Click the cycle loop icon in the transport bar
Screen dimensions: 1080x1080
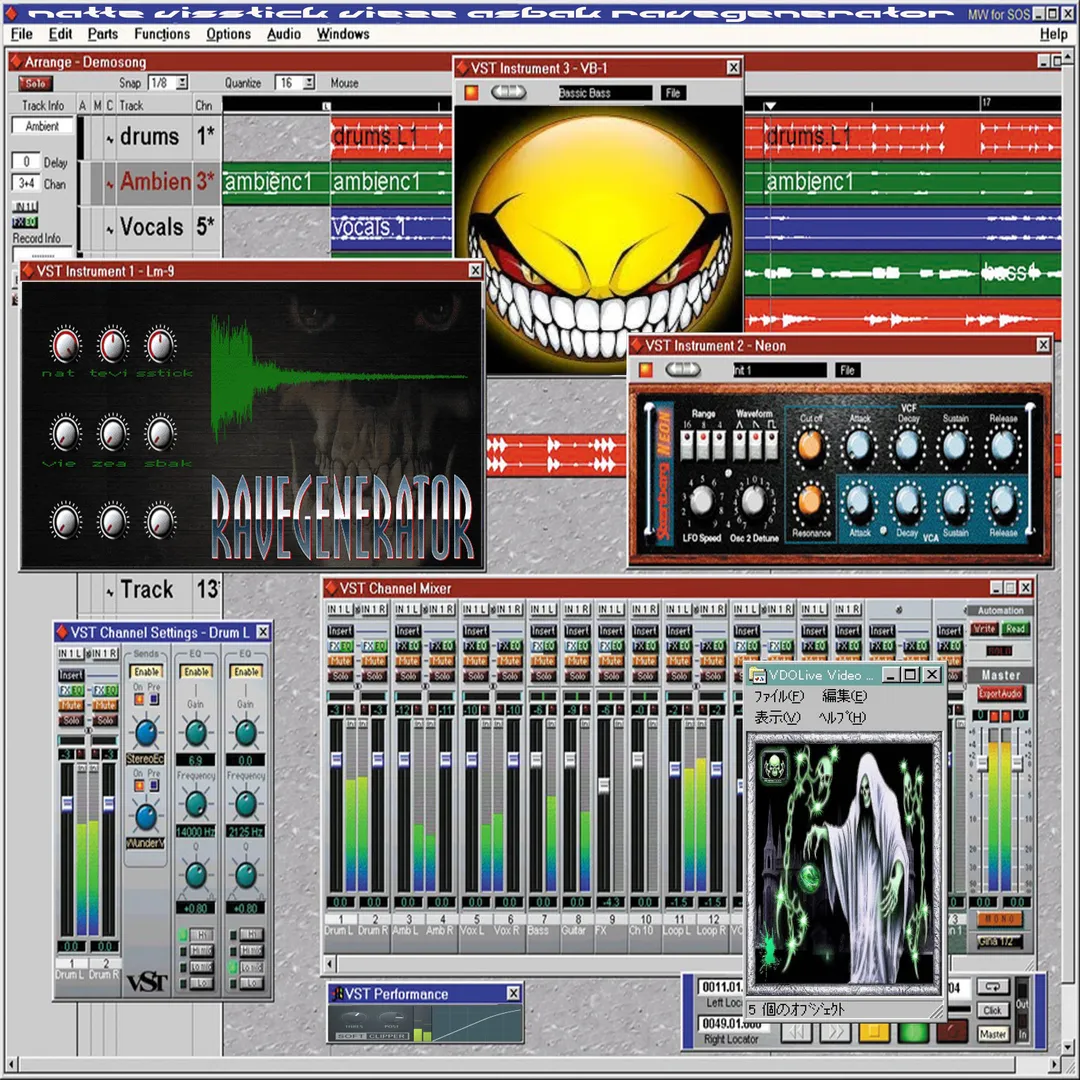[x=992, y=987]
